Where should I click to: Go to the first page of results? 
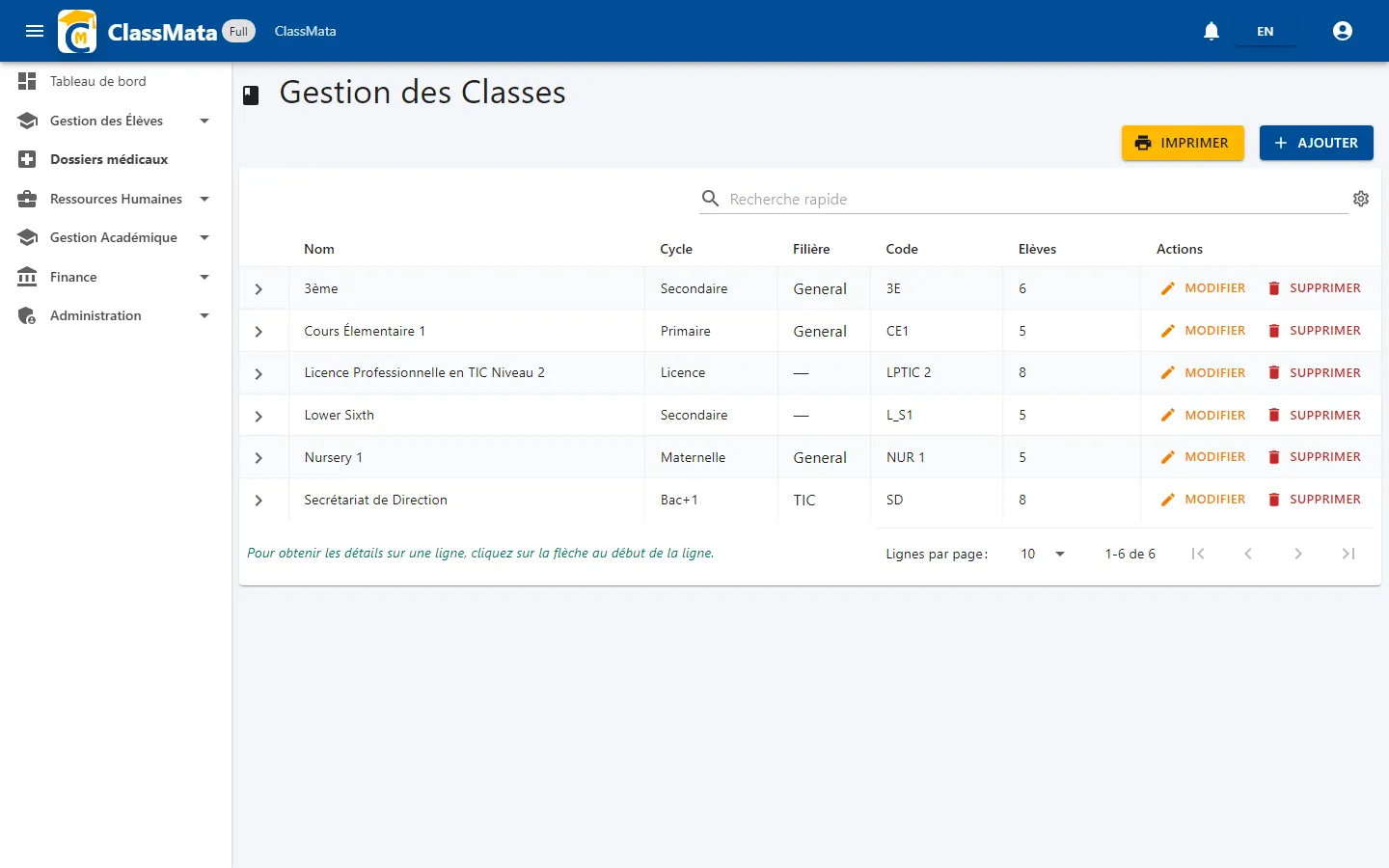click(x=1198, y=554)
